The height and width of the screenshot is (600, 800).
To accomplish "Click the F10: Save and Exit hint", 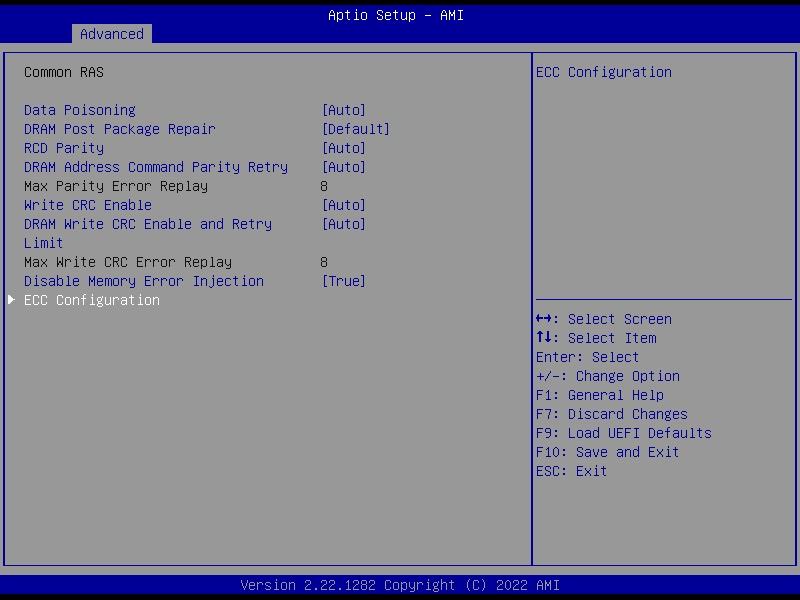I will [607, 452].
